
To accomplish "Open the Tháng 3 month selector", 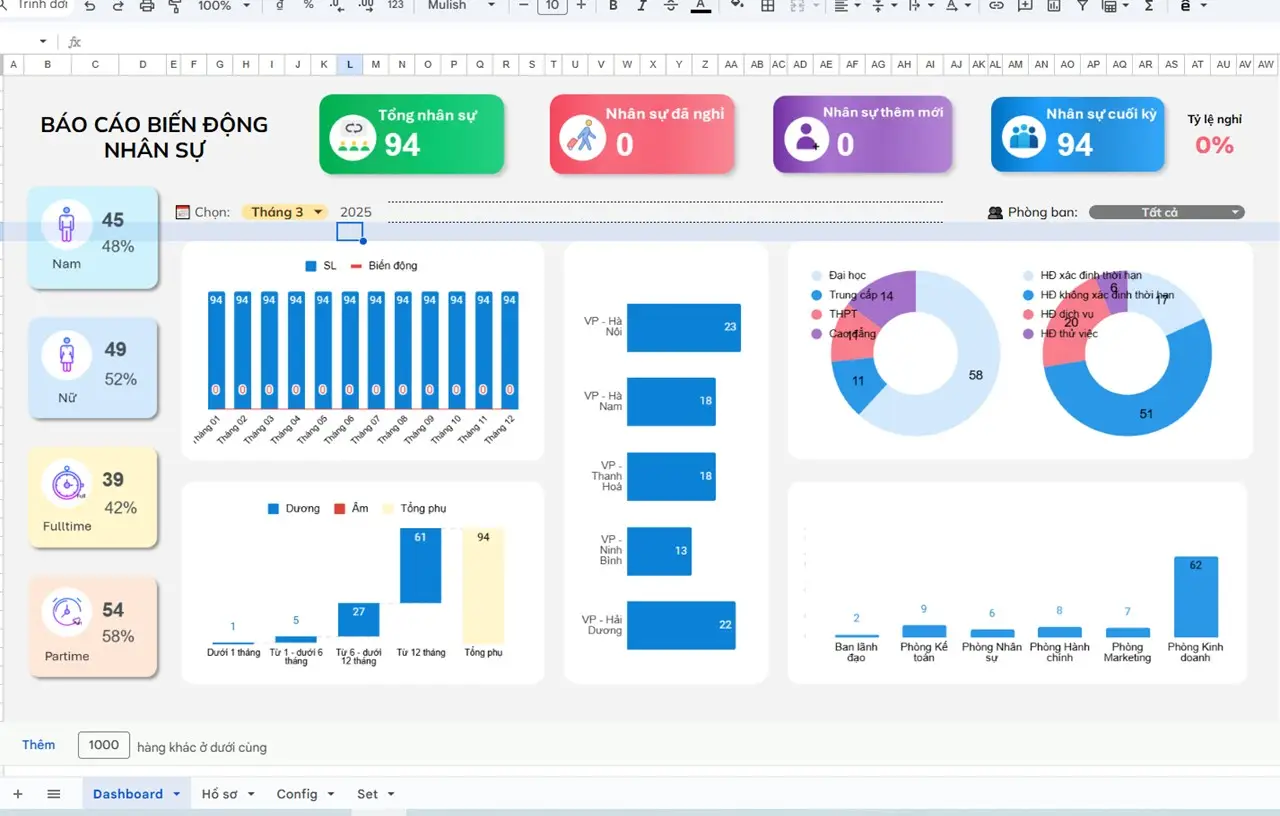I will click(285, 212).
